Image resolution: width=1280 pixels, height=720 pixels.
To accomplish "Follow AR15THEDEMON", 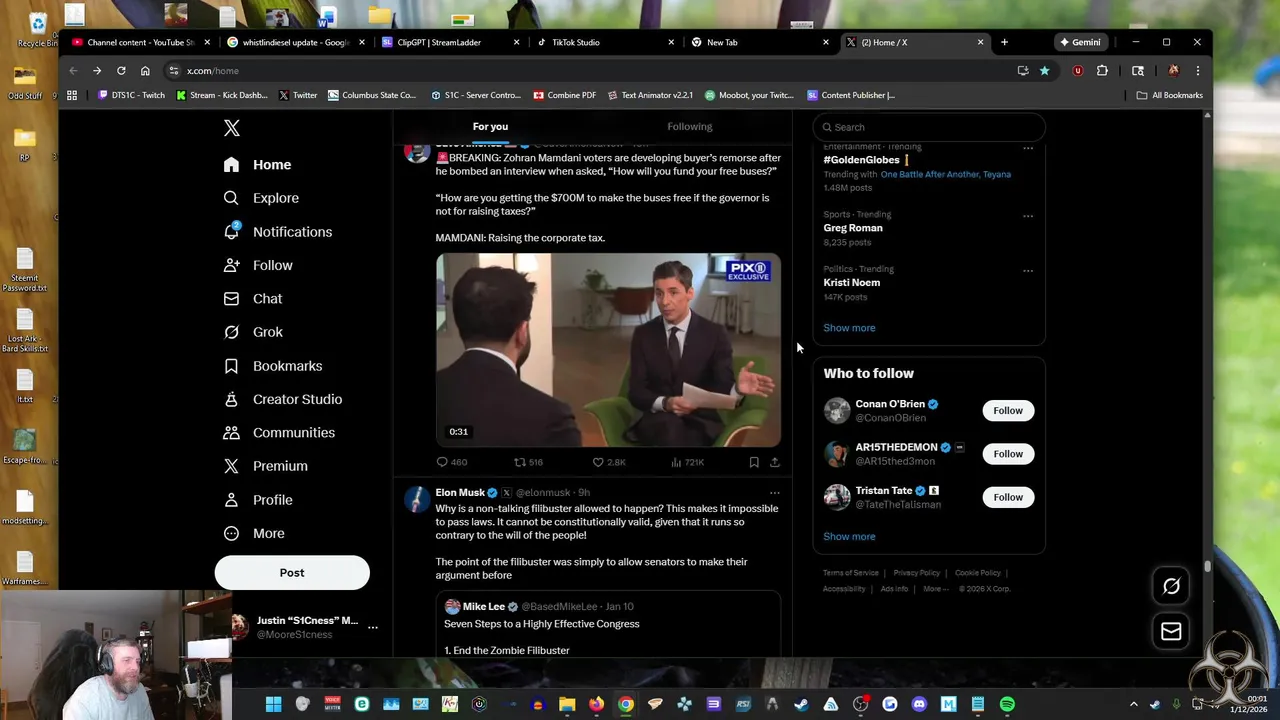I will coord(1008,454).
